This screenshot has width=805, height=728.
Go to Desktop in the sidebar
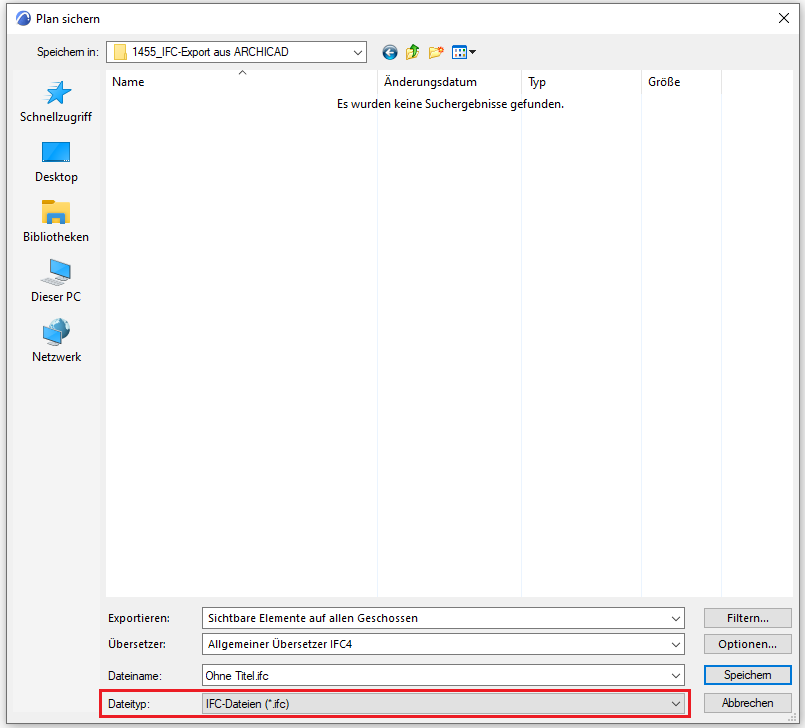[56, 162]
